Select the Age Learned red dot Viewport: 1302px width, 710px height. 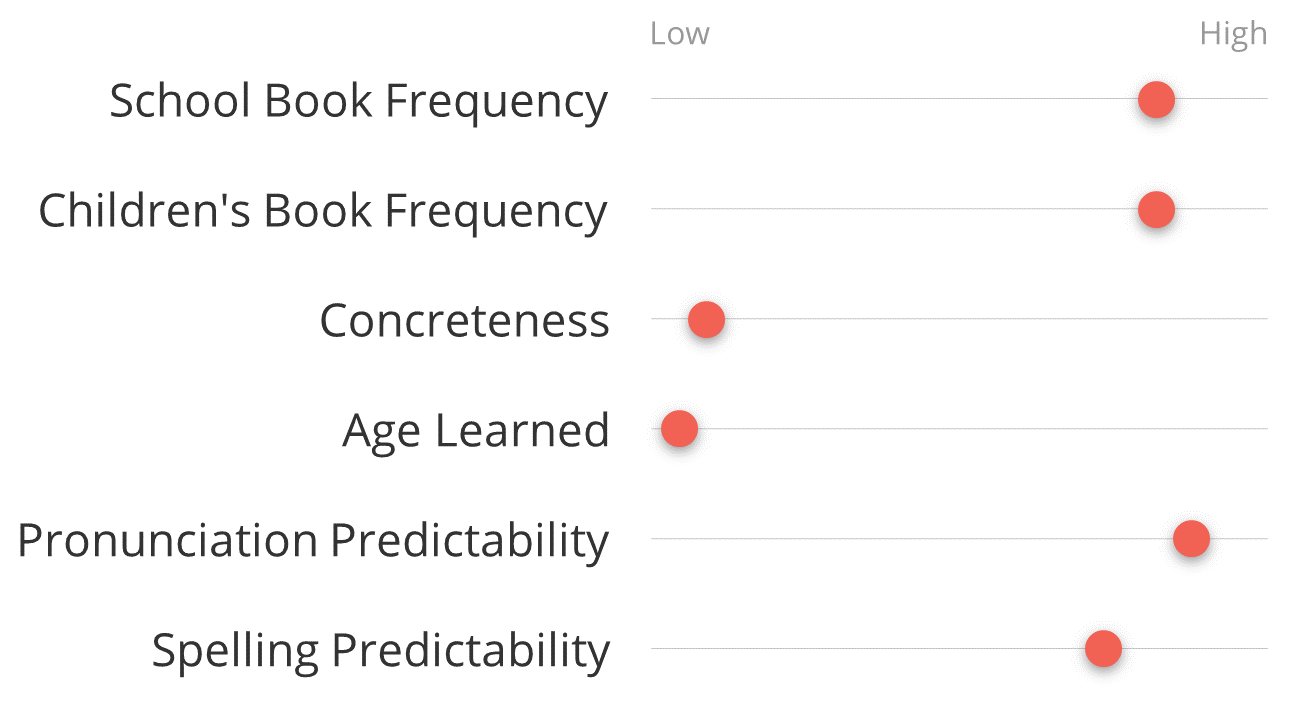pos(679,430)
